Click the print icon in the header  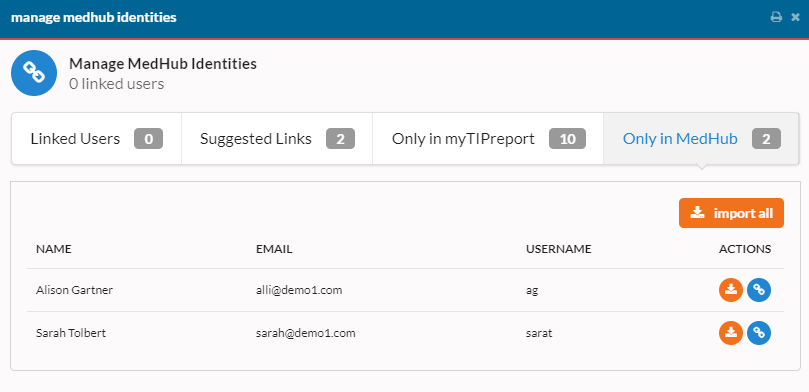tap(776, 18)
